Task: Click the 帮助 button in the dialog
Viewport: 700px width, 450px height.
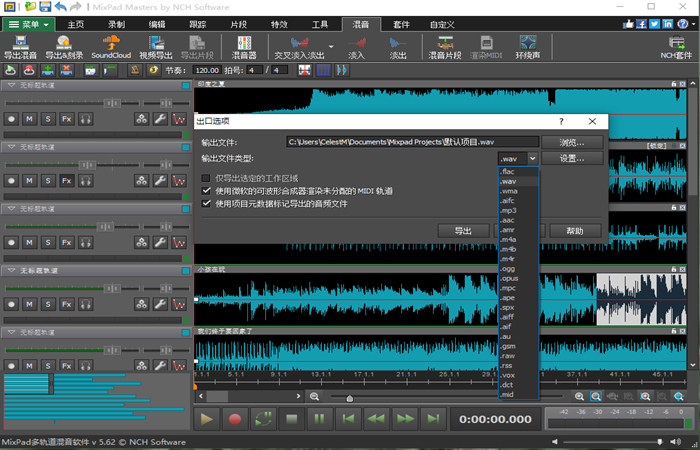Action: tap(575, 231)
